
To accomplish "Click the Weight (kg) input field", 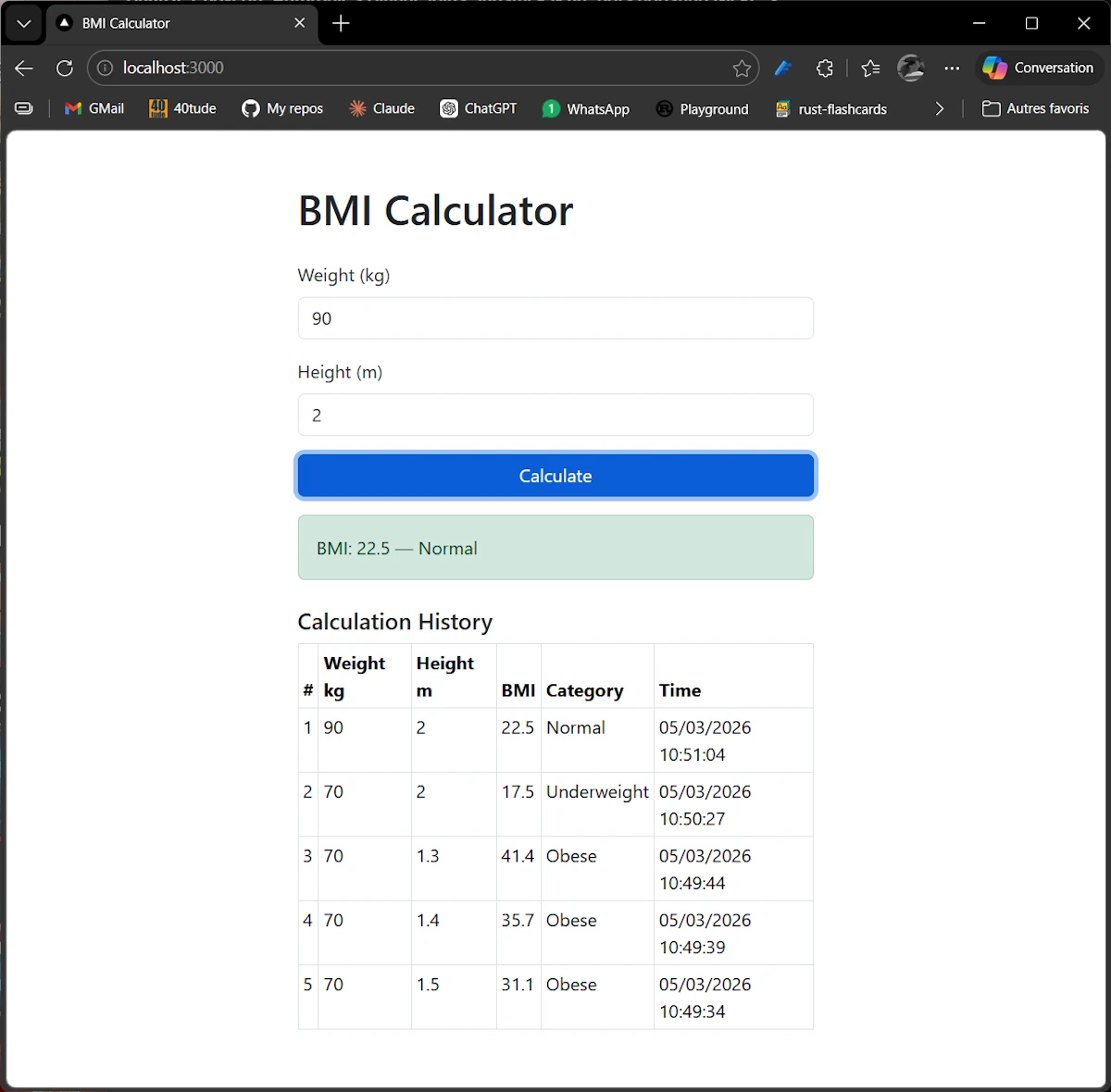I will pyautogui.click(x=555, y=318).
